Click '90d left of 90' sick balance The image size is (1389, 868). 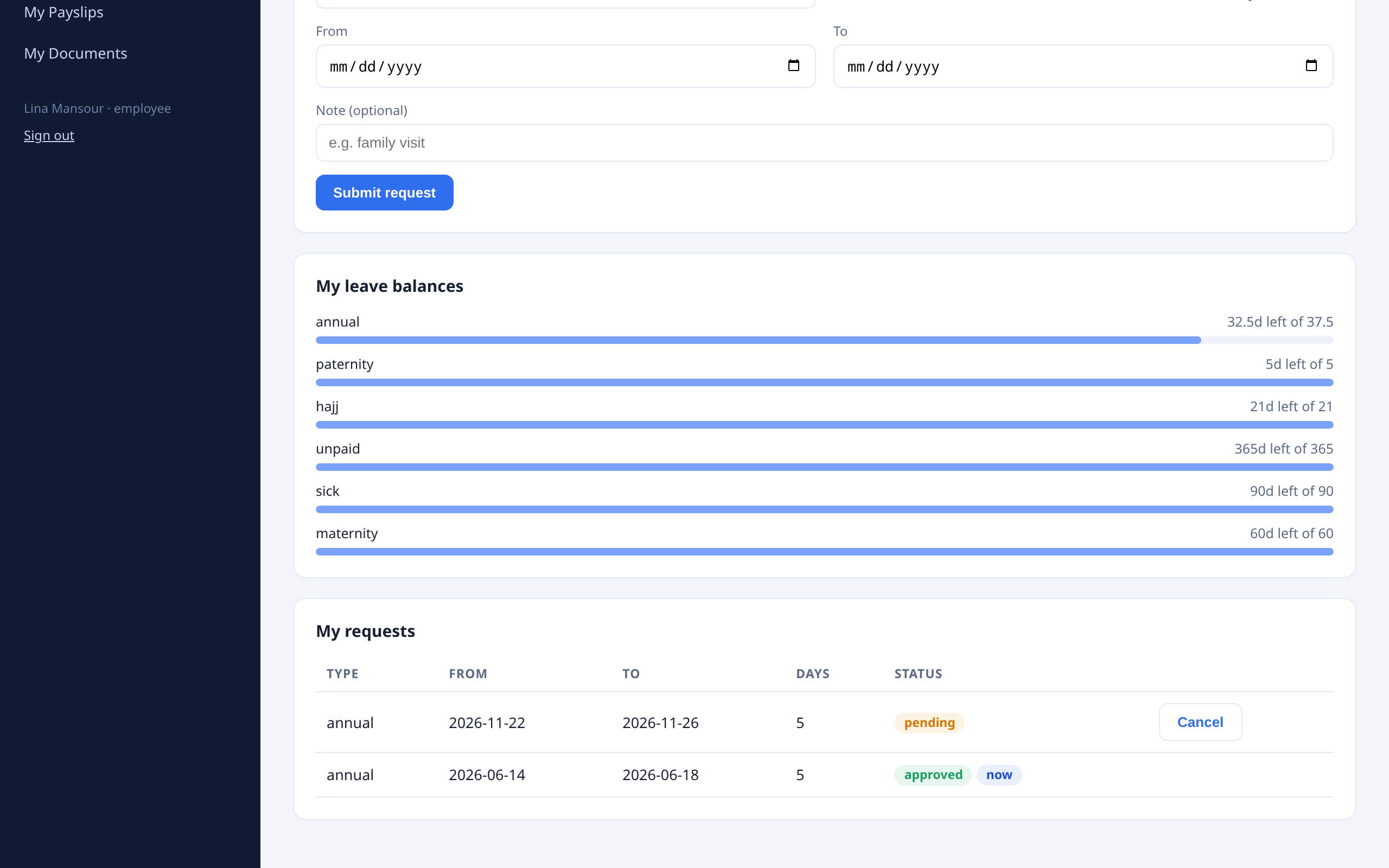click(x=1291, y=492)
